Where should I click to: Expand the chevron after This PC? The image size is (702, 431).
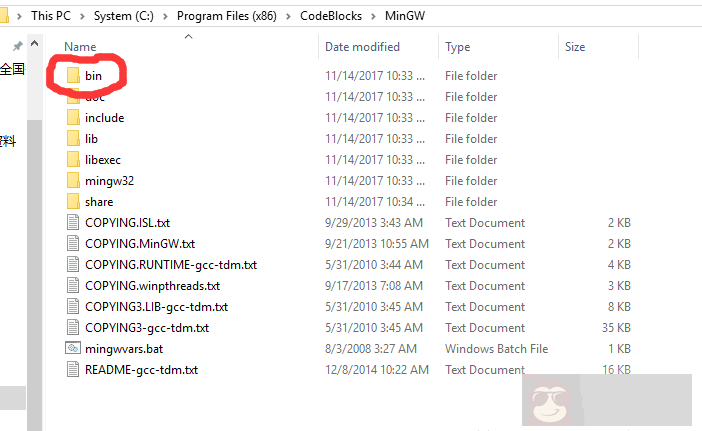pyautogui.click(x=85, y=16)
